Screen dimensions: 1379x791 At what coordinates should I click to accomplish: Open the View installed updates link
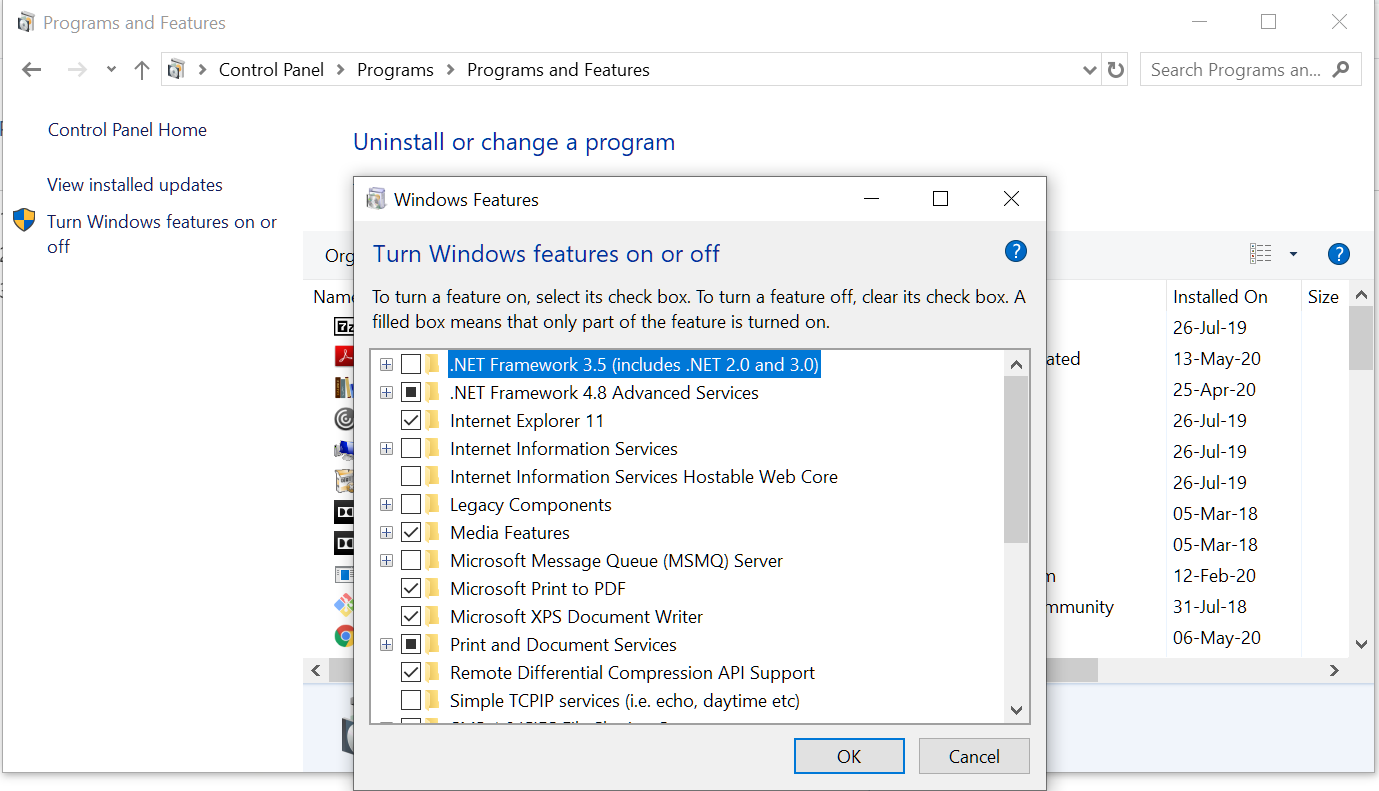[x=134, y=184]
